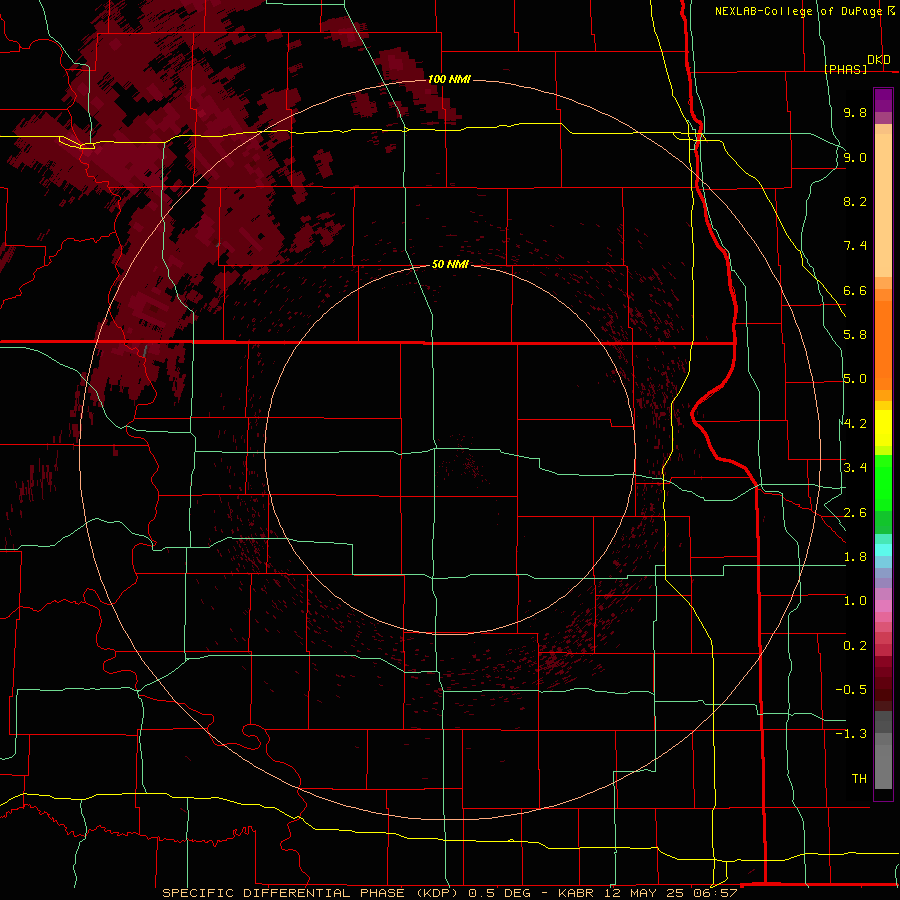Click the 6.6 value on the color scale
900x900 pixels.
coord(855,290)
